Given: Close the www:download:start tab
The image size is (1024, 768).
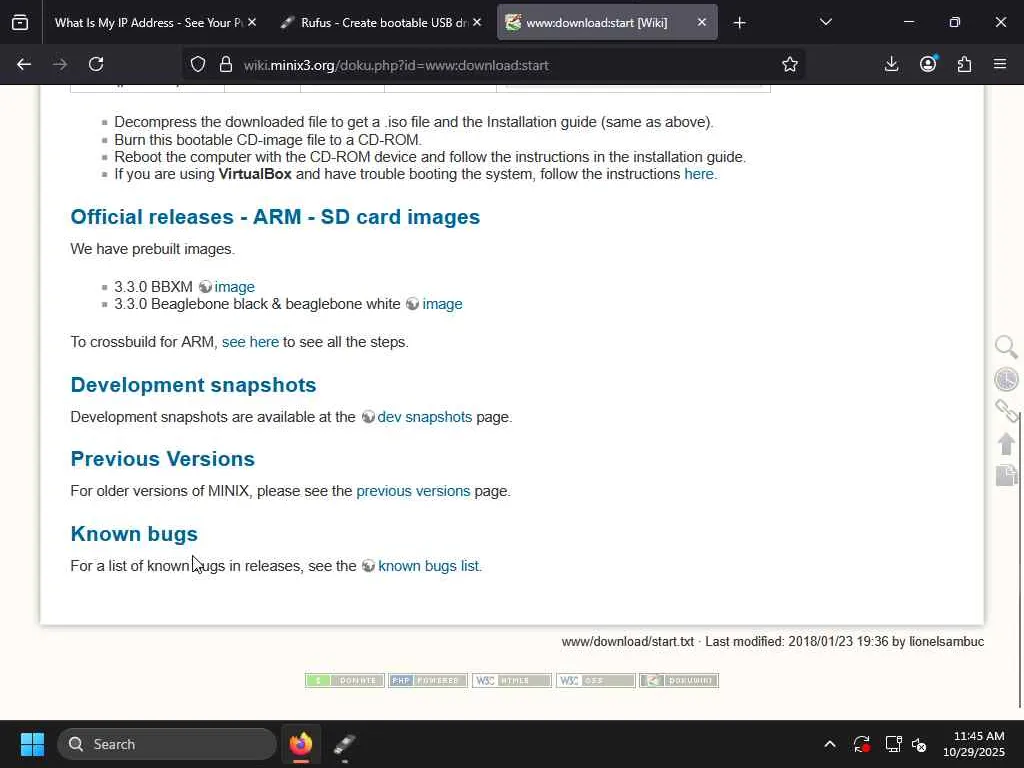Looking at the screenshot, I should [x=701, y=23].
